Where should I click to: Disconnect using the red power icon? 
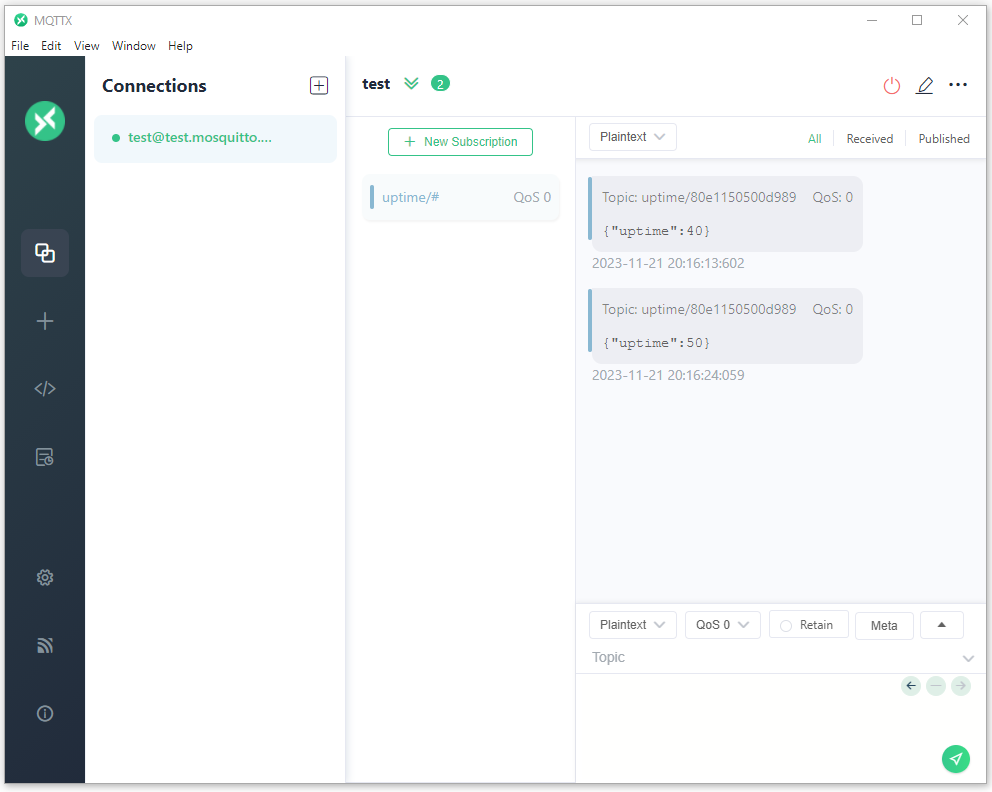(x=891, y=85)
